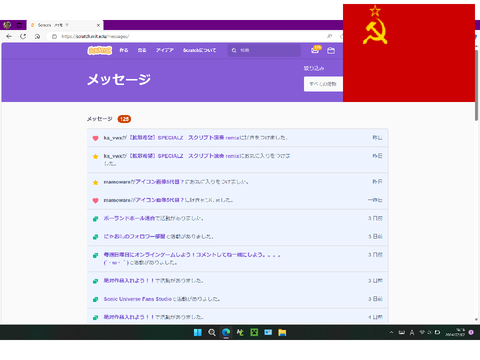The height and width of the screenshot is (360, 480).
Task: Reload the page with the refresh icon
Action: pos(23,36)
